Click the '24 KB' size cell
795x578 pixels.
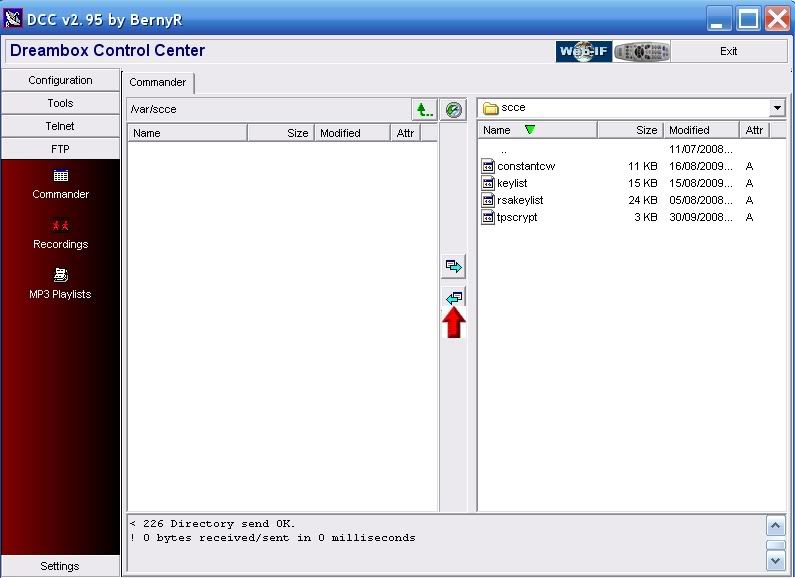642,200
